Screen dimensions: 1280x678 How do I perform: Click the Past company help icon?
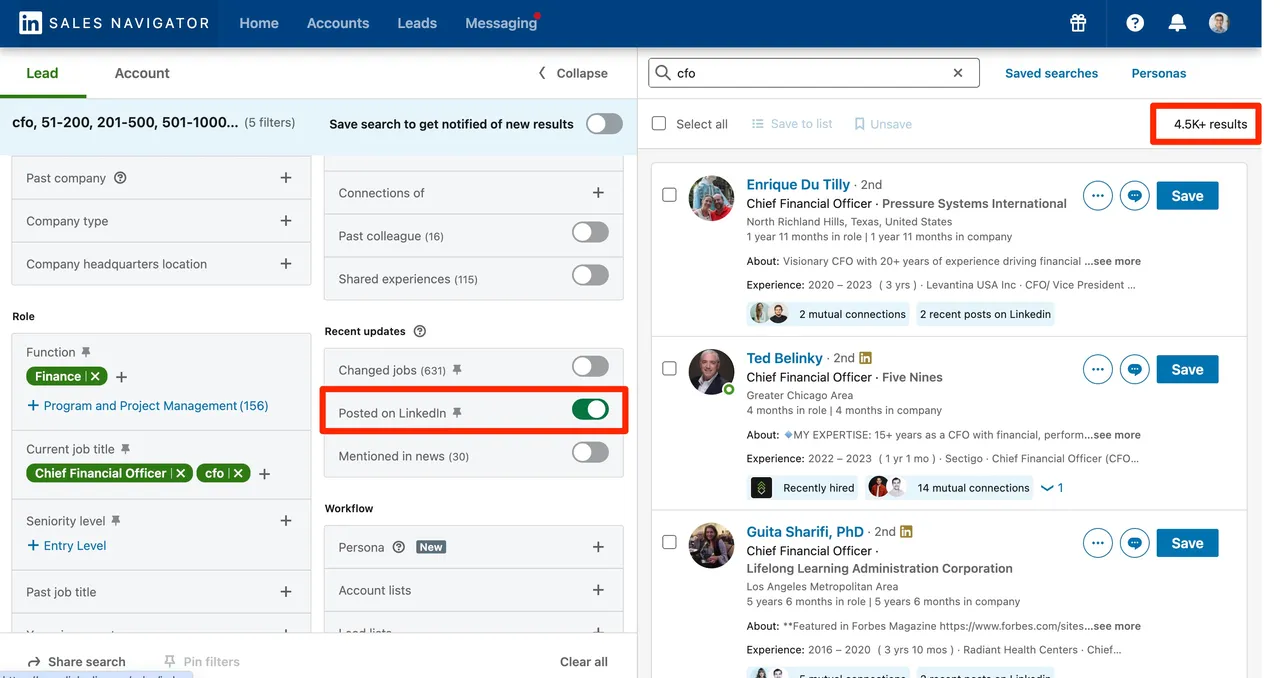point(120,178)
